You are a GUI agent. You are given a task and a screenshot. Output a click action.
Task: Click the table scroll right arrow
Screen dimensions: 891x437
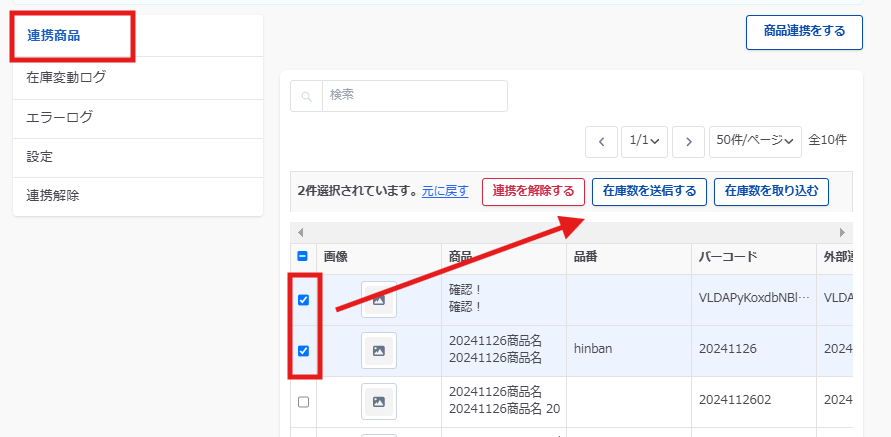(x=842, y=232)
